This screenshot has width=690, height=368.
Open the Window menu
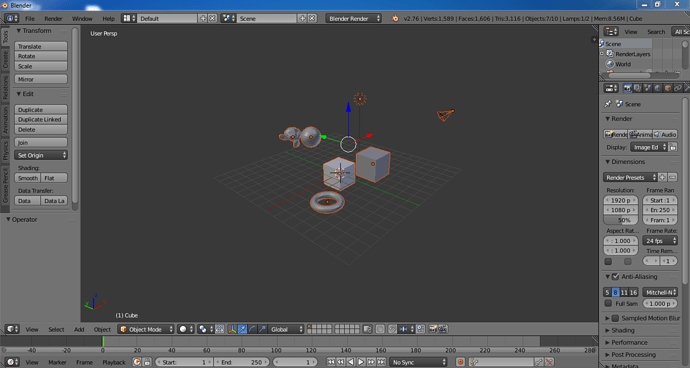[x=82, y=18]
